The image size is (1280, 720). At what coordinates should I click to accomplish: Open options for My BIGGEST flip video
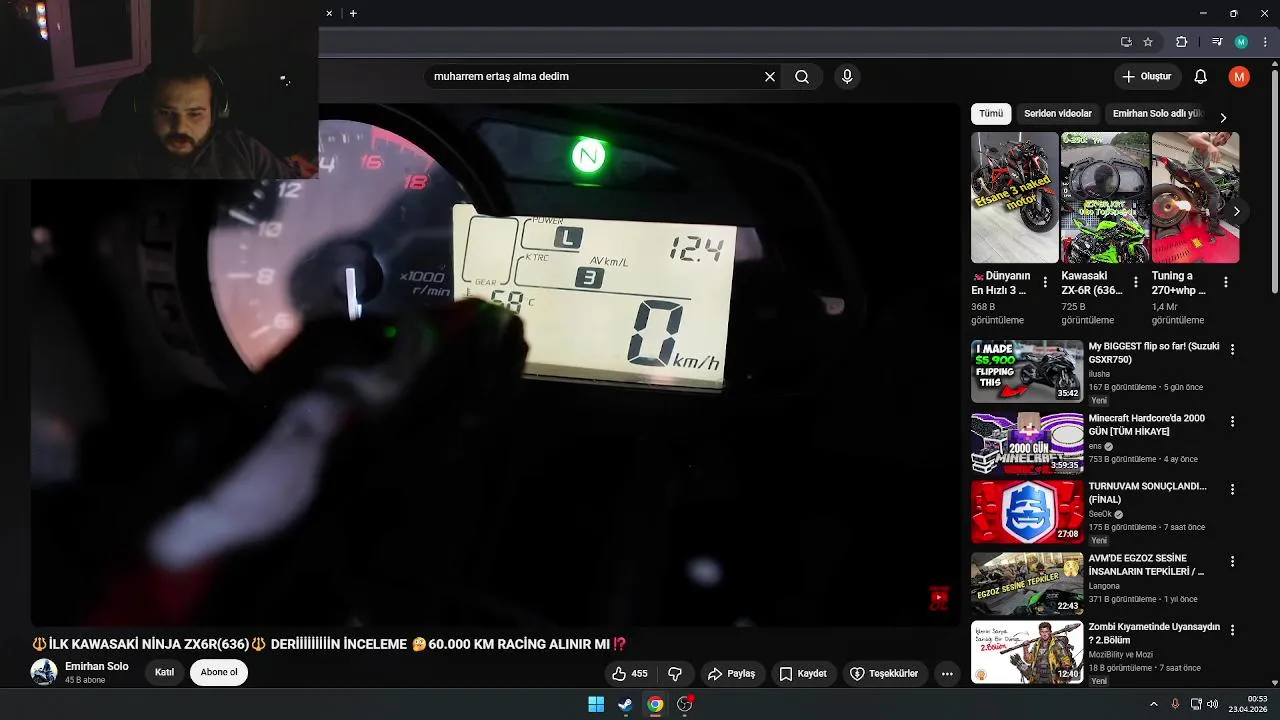1232,350
